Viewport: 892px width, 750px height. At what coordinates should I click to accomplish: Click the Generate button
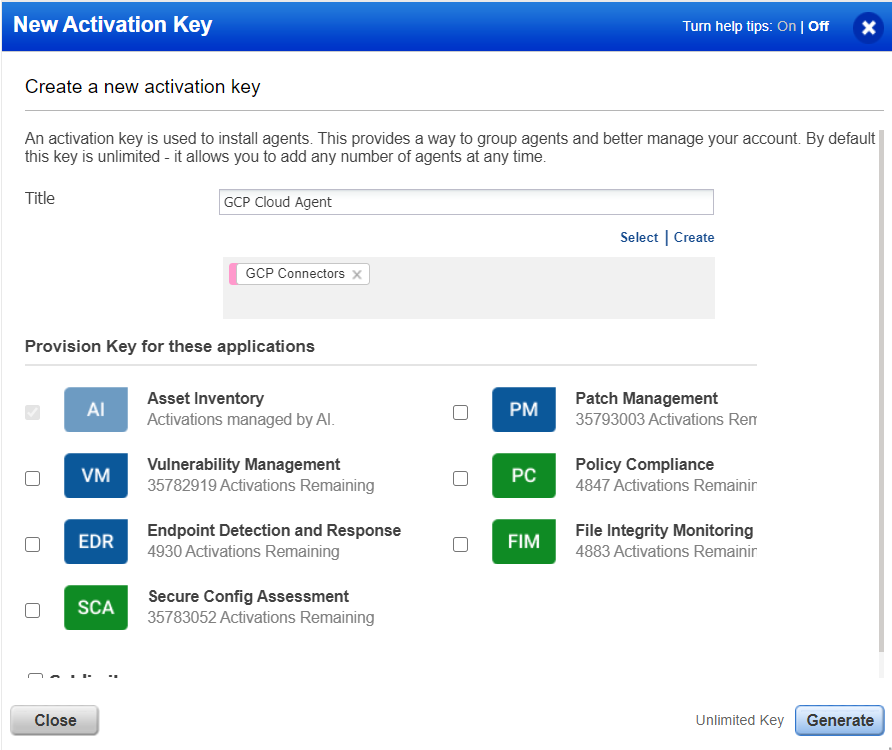839,720
